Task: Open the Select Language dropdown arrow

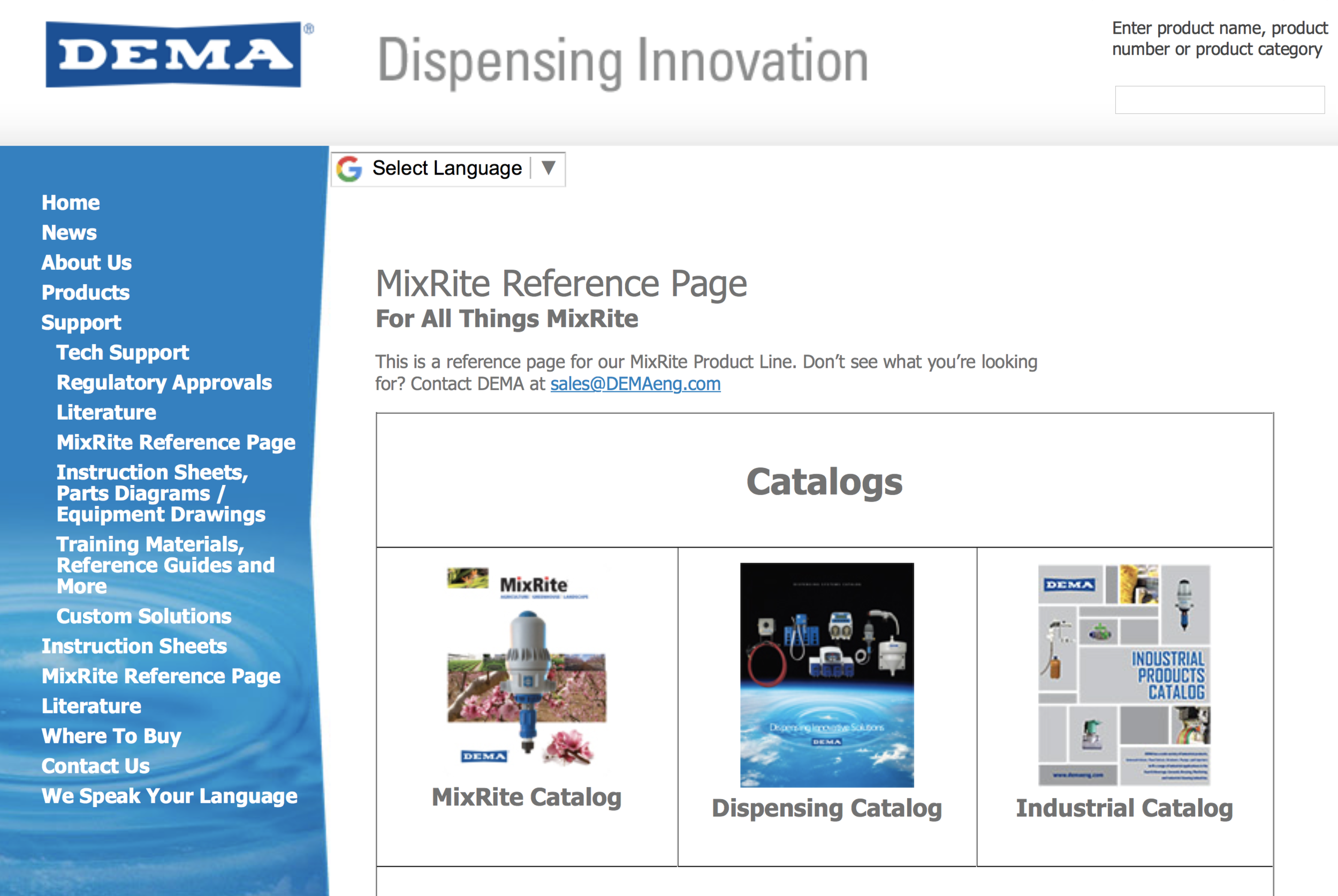Action: tap(549, 168)
